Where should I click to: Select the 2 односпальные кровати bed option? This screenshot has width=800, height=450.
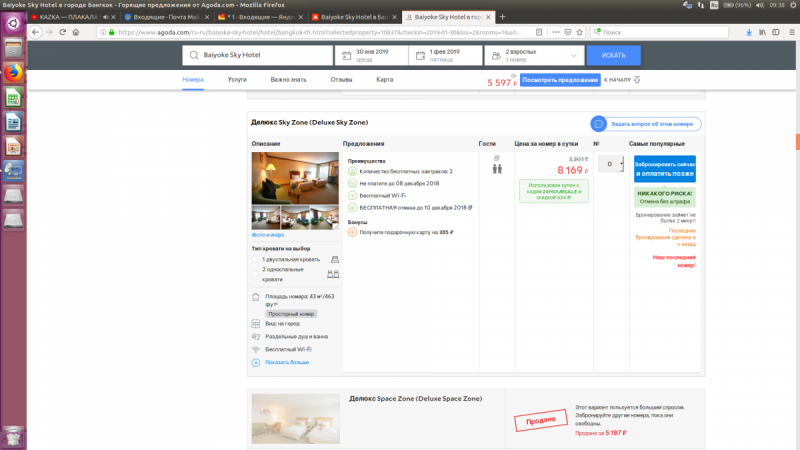click(255, 274)
